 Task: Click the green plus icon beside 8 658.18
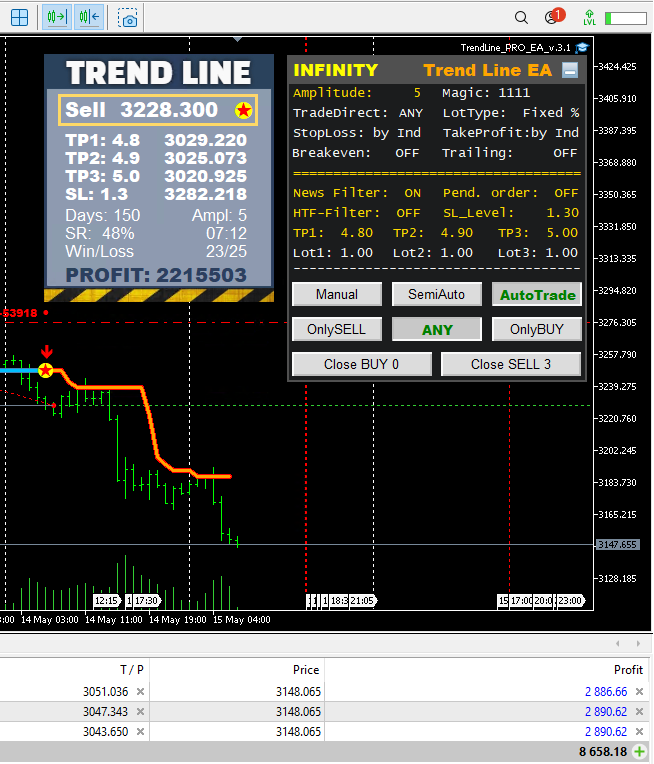[x=640, y=751]
